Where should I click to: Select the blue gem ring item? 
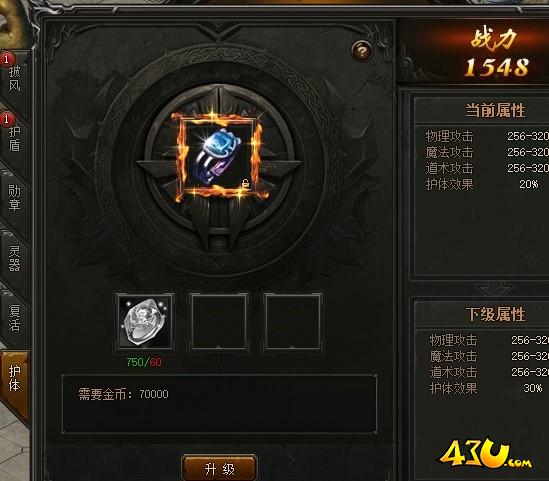[218, 157]
